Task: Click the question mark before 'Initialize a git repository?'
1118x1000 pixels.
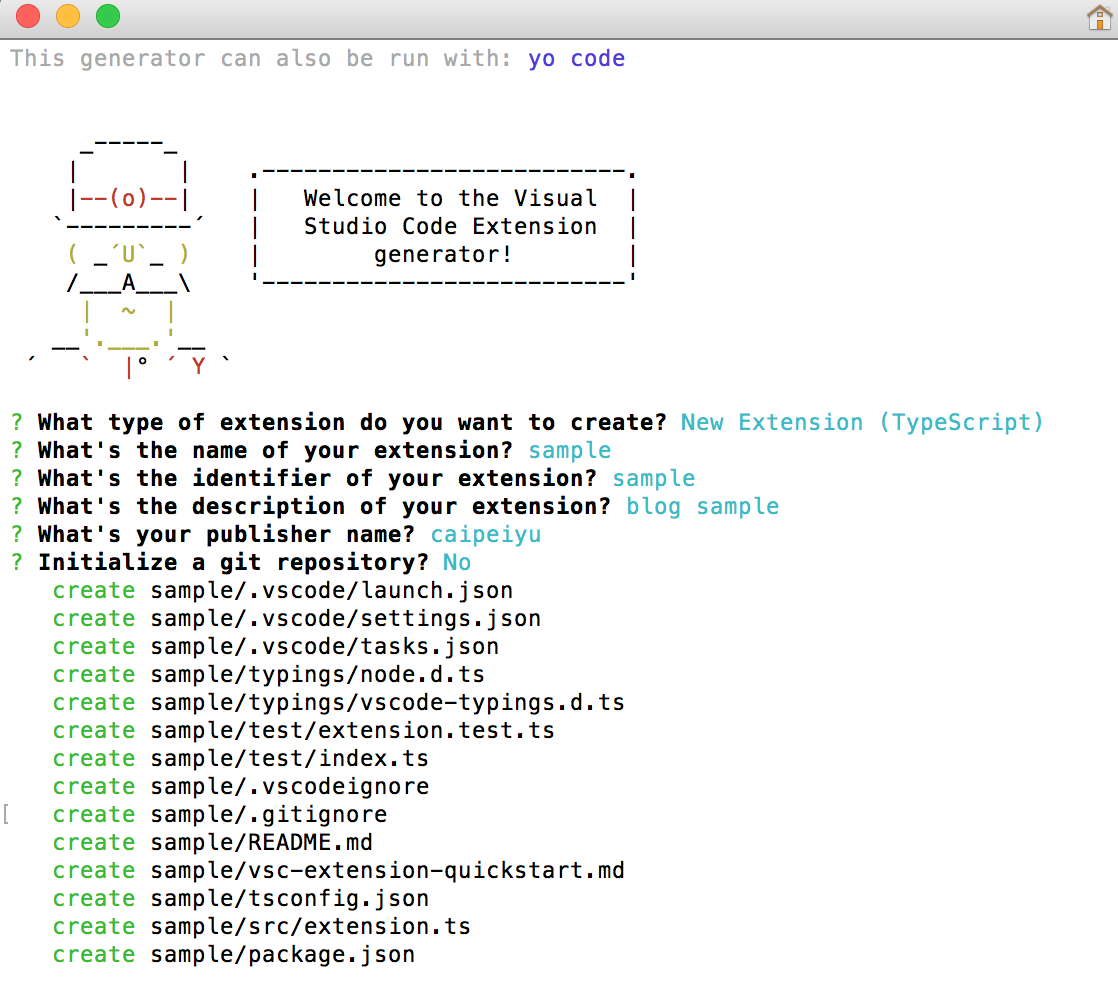Action: tap(17, 562)
